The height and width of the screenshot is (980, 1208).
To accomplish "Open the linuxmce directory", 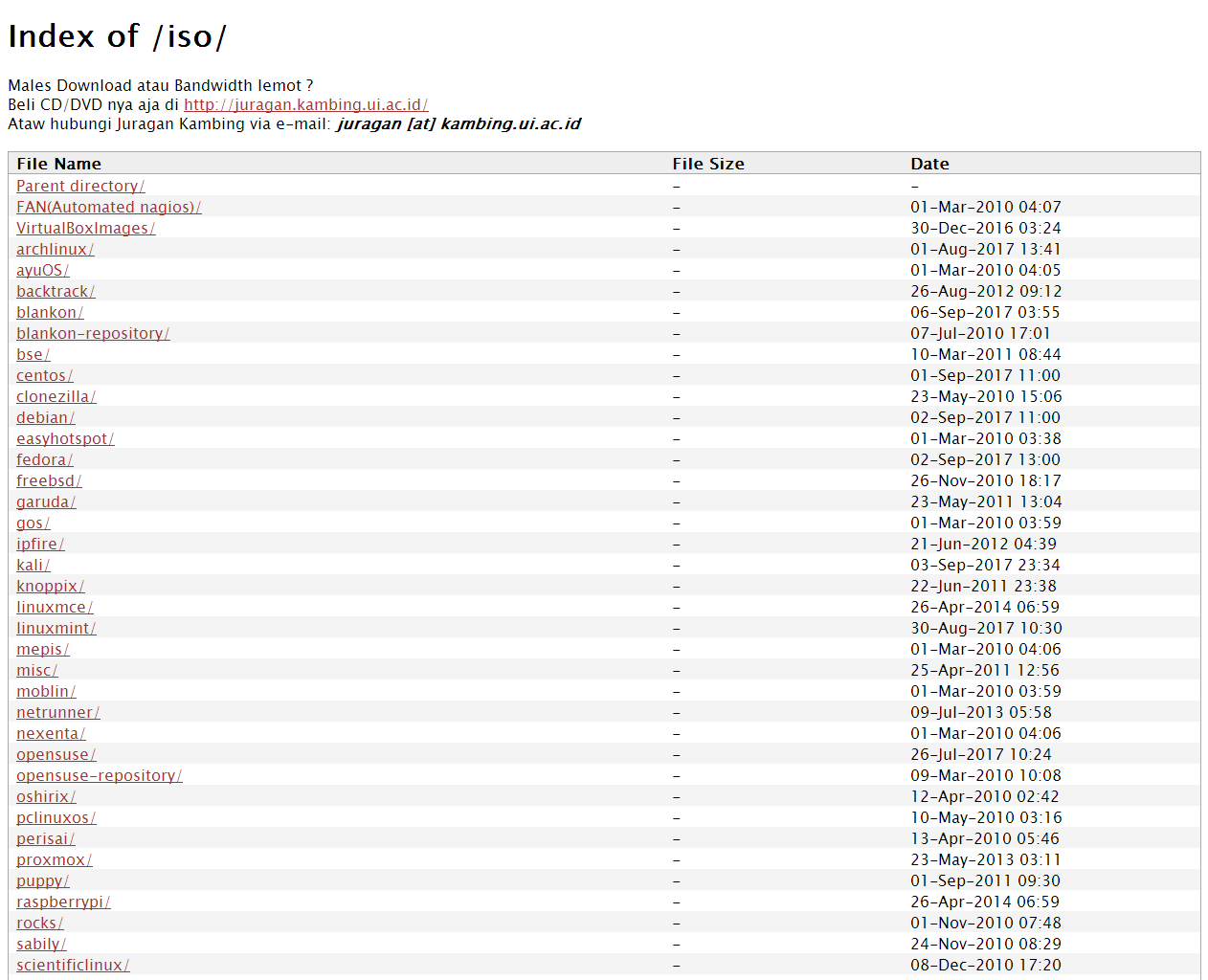I will [x=55, y=607].
